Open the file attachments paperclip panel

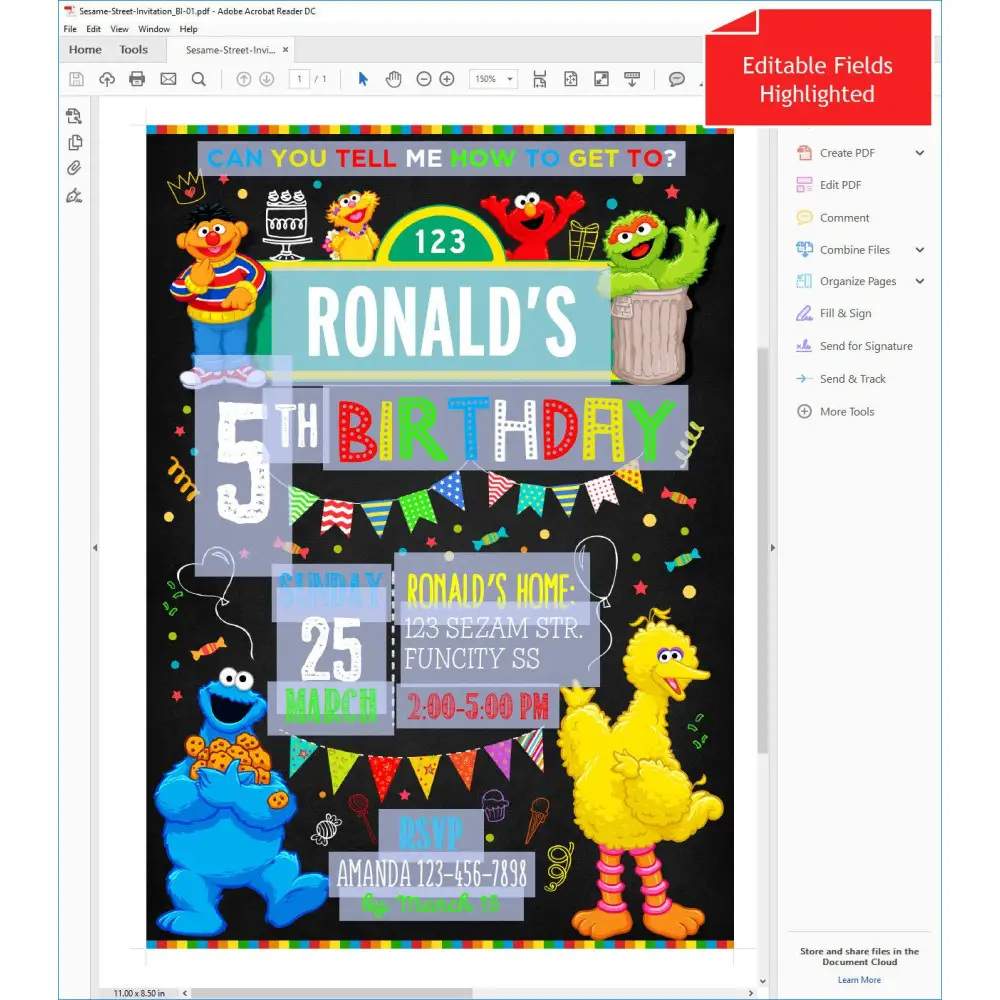point(72,168)
